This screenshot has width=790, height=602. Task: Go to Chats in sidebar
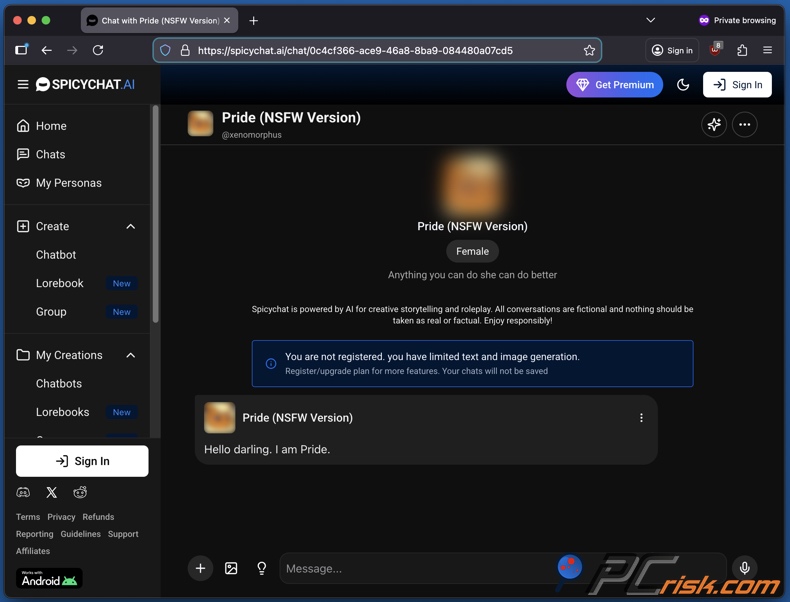click(50, 154)
